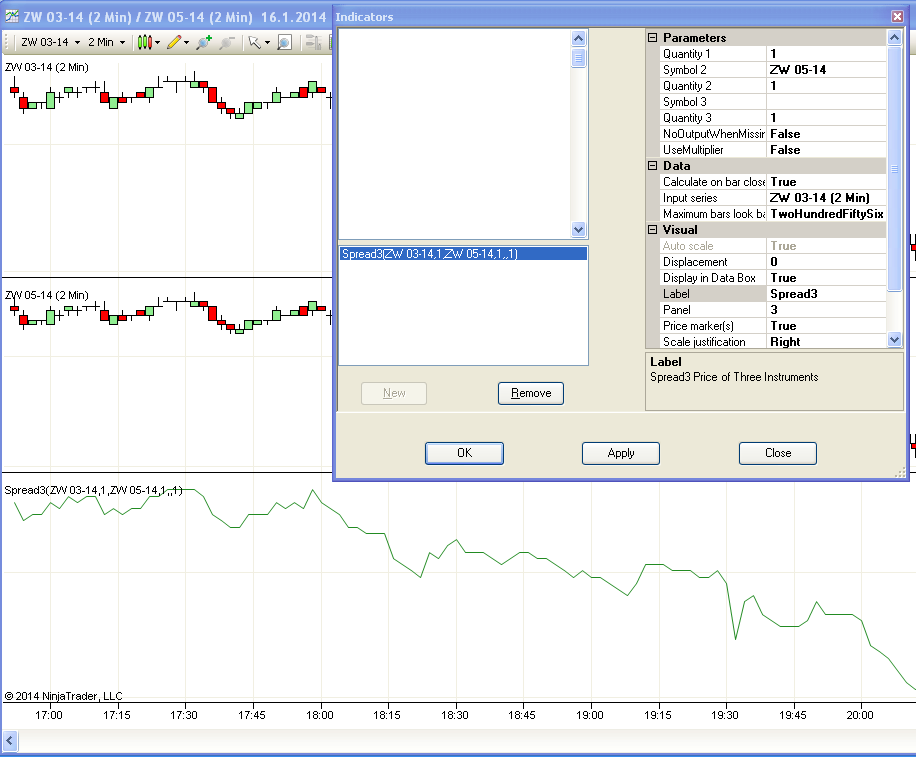Toggle the Price marker(s) True value

(x=825, y=326)
